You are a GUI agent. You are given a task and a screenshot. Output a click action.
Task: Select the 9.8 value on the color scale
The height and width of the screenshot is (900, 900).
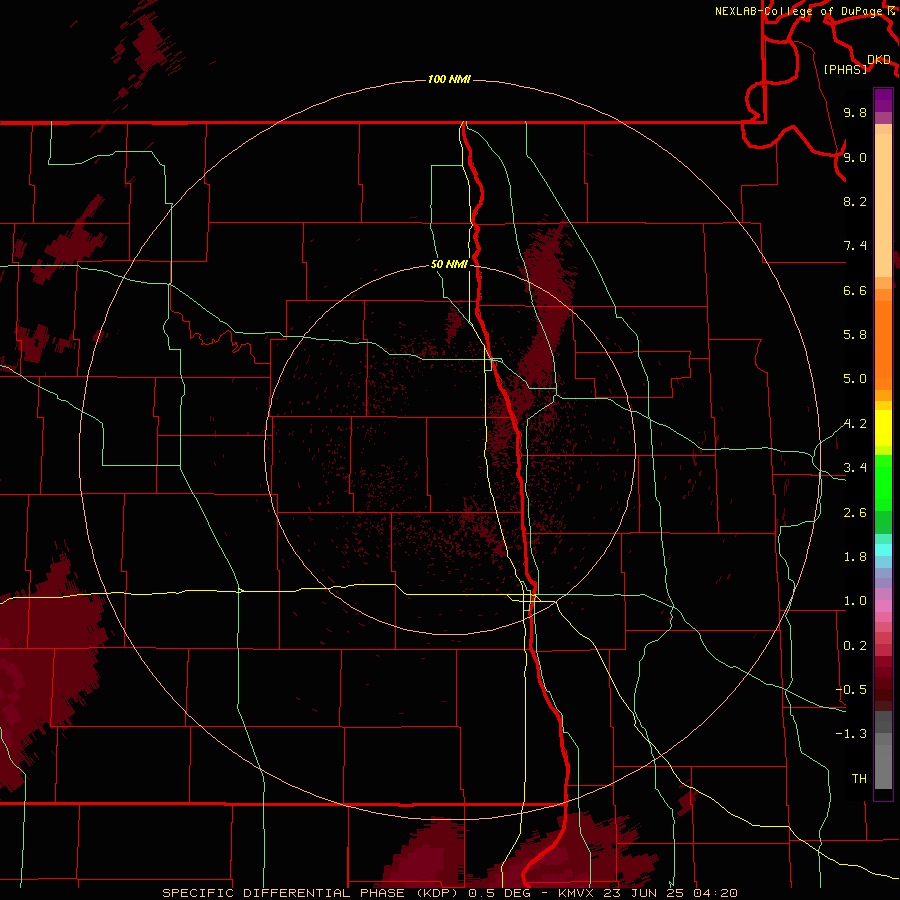click(855, 112)
